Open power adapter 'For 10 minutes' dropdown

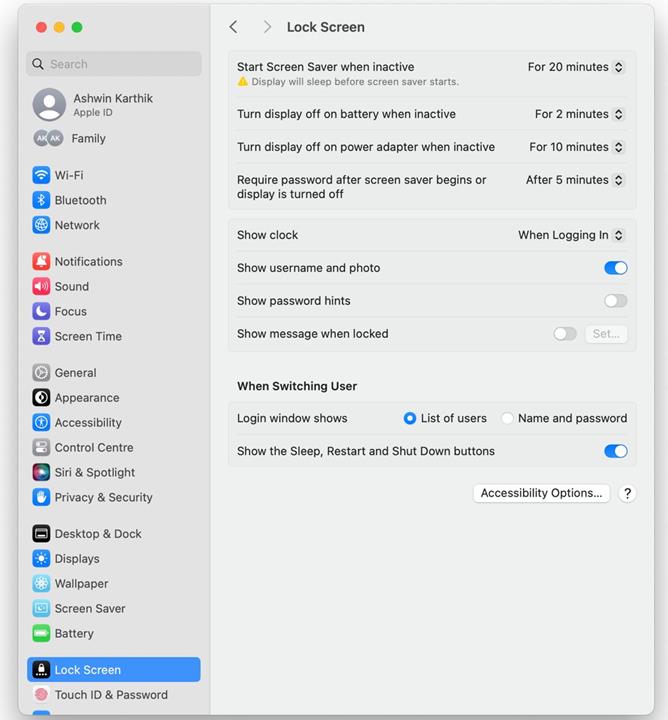[576, 147]
